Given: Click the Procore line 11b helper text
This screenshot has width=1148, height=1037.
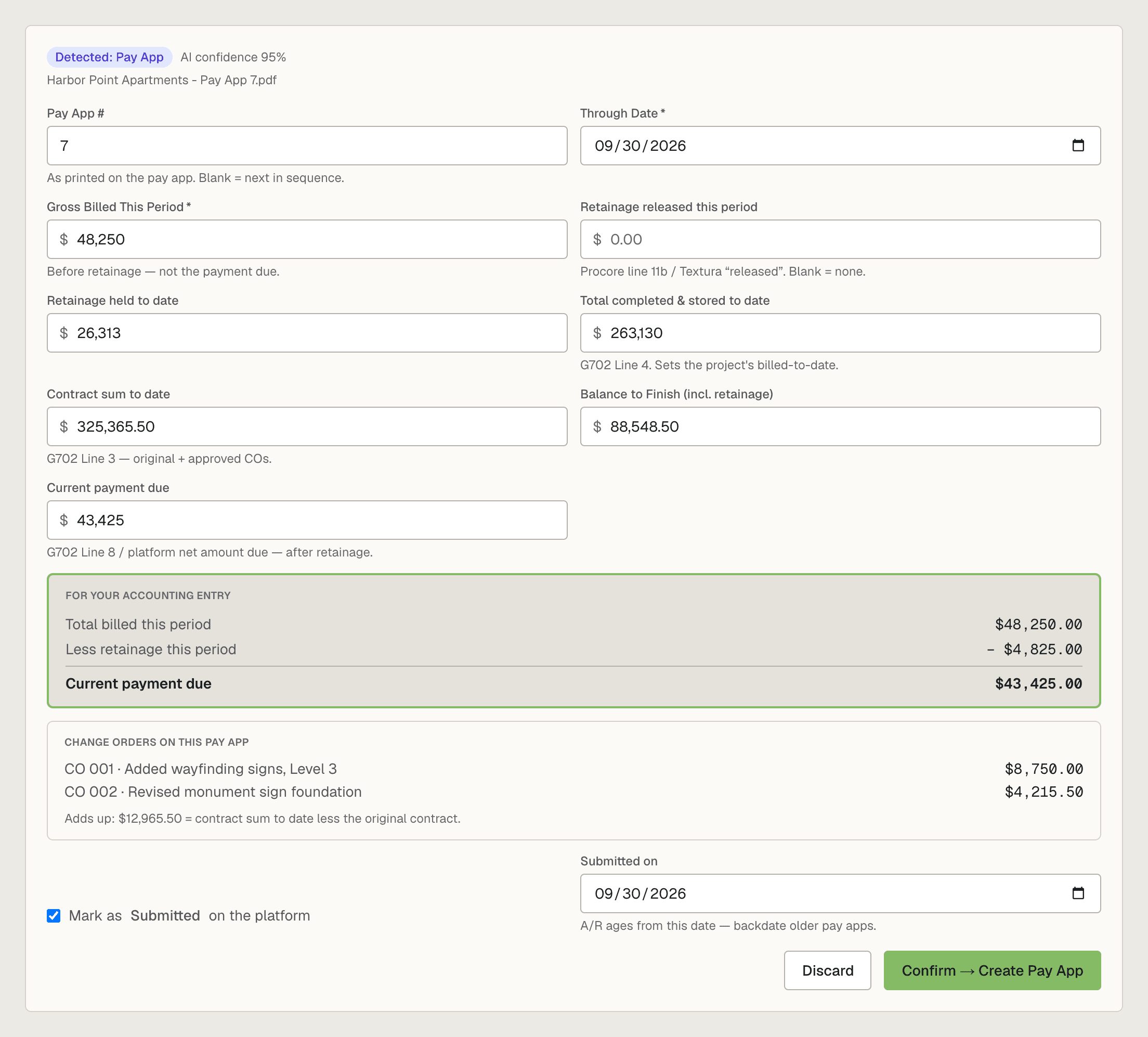Looking at the screenshot, I should [723, 271].
